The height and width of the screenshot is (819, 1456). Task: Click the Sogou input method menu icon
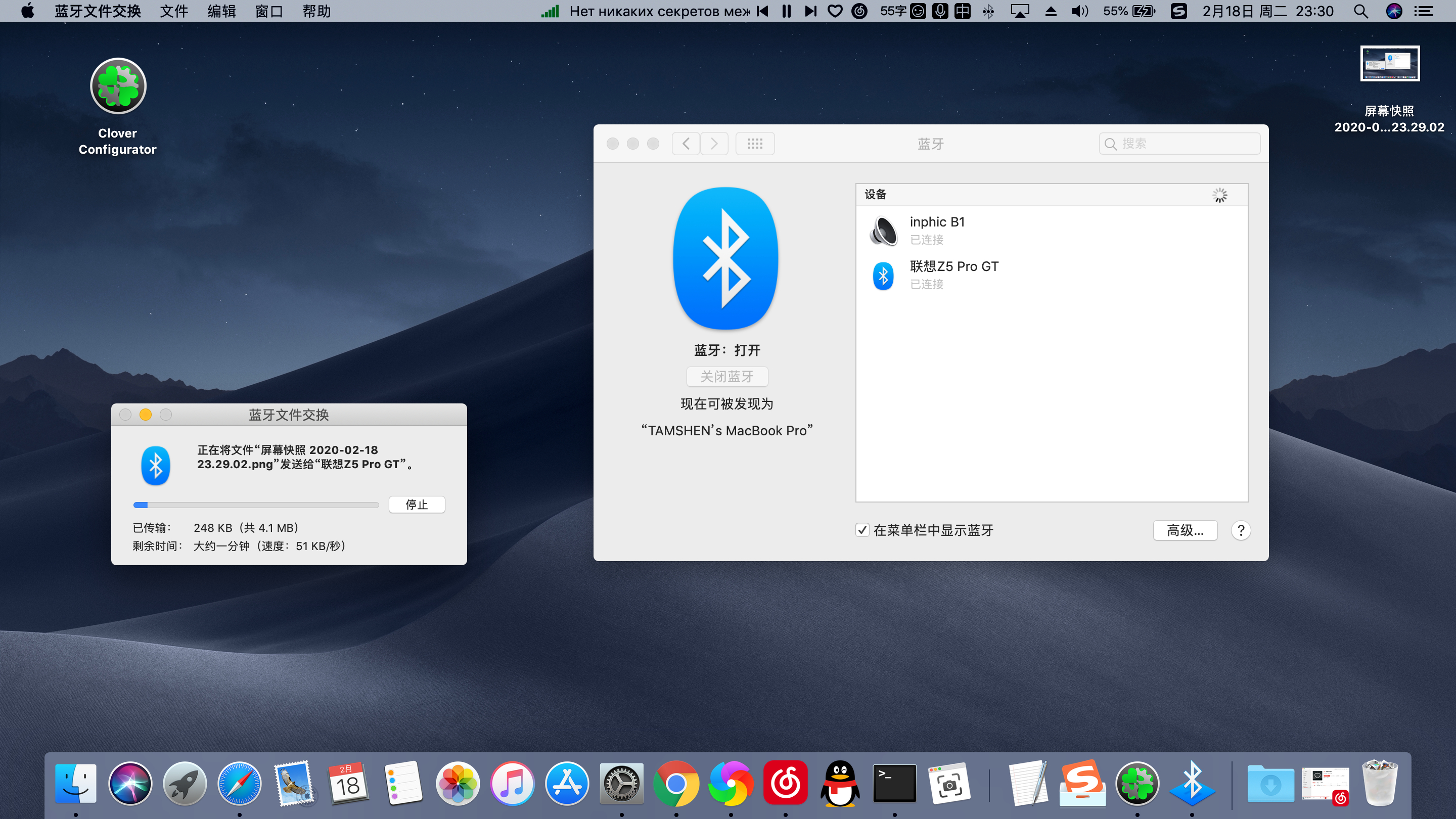1178,11
